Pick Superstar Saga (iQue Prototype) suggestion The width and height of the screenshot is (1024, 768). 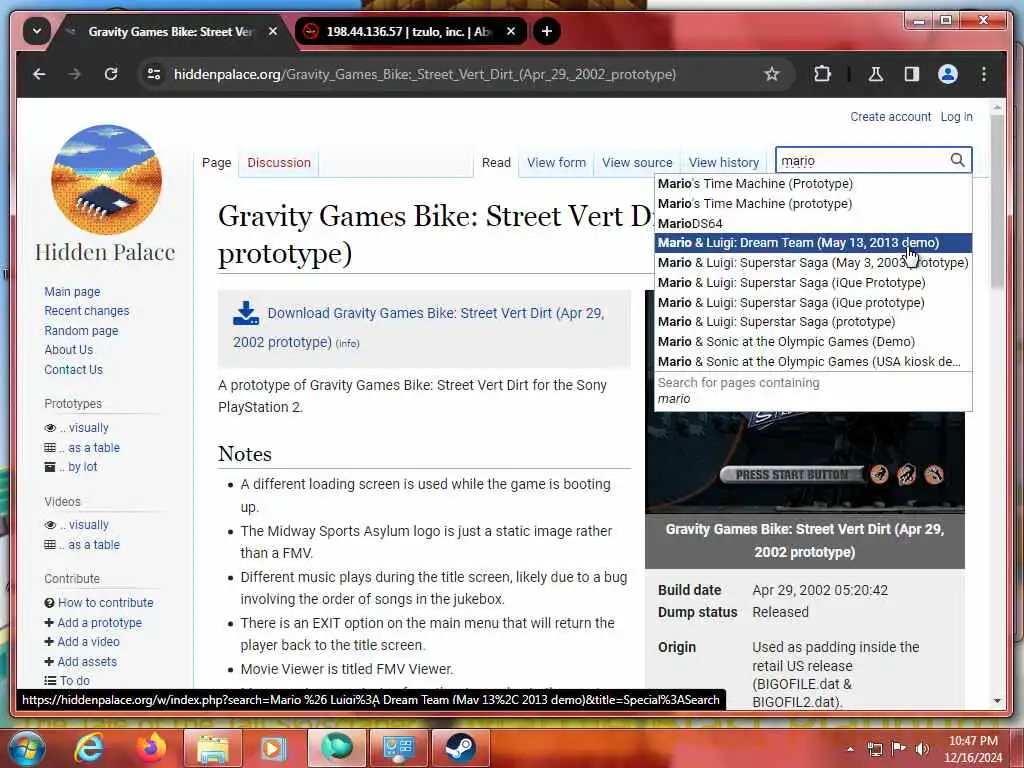(x=813, y=283)
